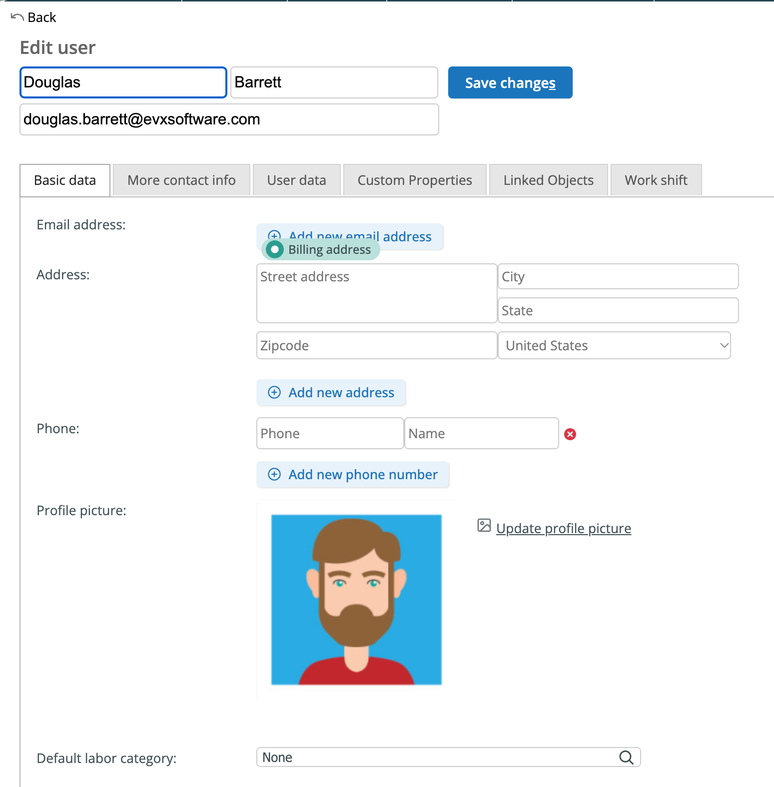Click the Phone: label
Viewport: 774px width, 787px height.
pyautogui.click(x=58, y=428)
